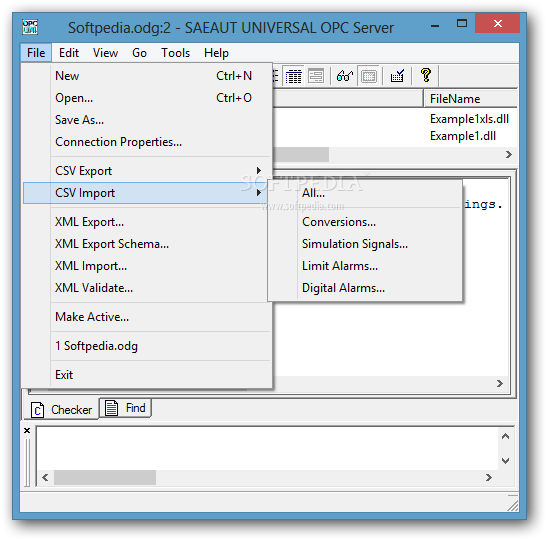Select Conversions... import option
Screen dimensions: 547x540
click(x=365, y=222)
